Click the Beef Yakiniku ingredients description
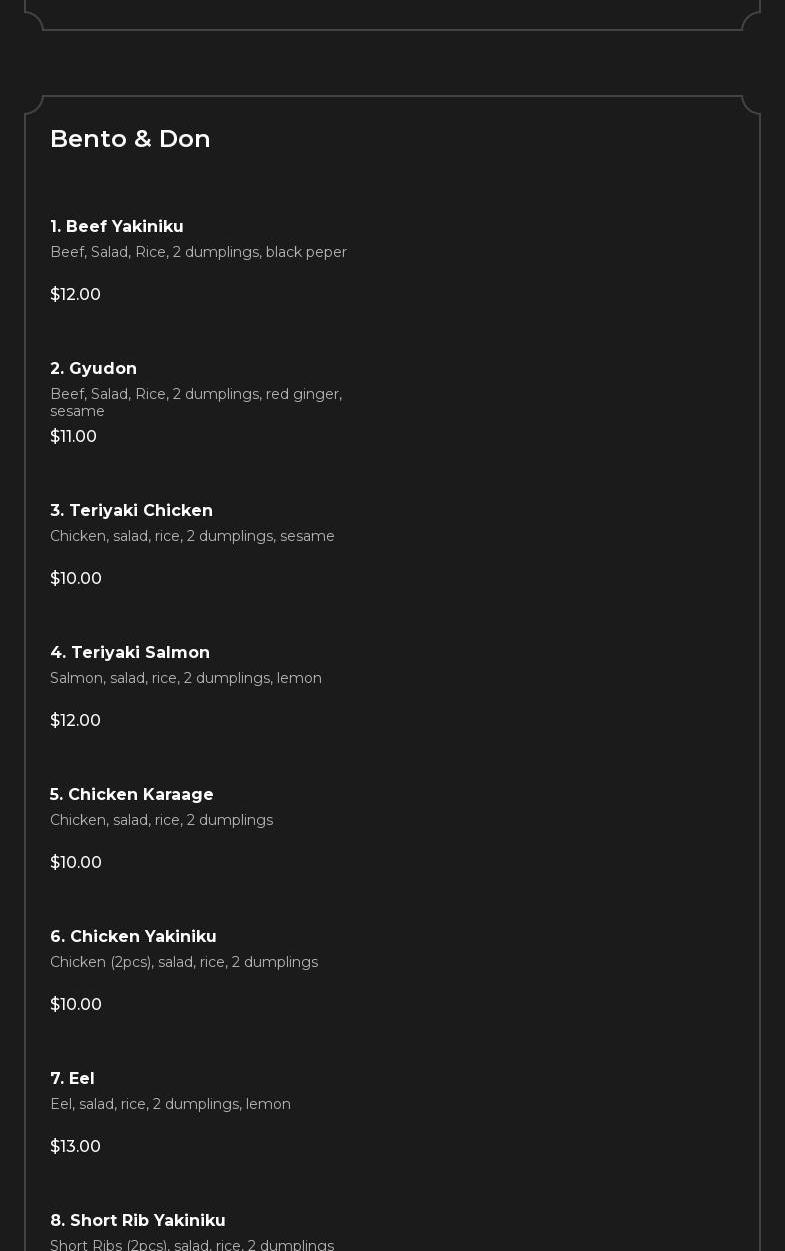Image resolution: width=785 pixels, height=1251 pixels. pyautogui.click(x=198, y=252)
